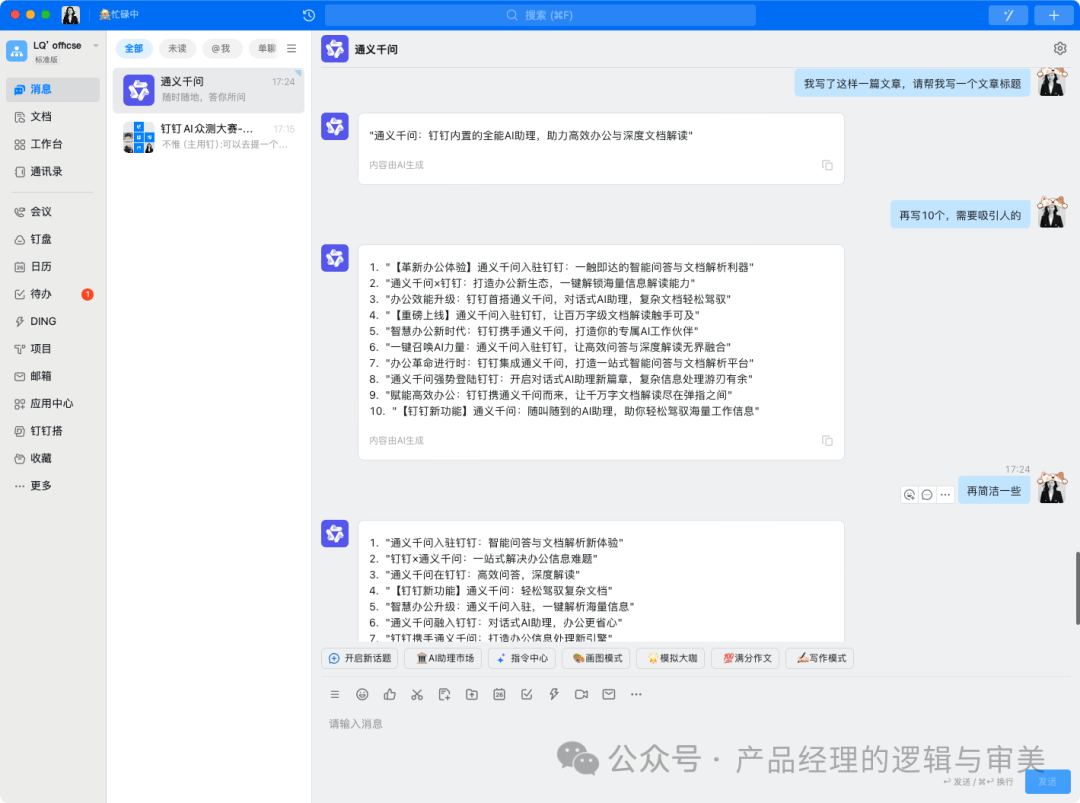Add emoji reaction to 再简洁一些 message
1080x803 pixels.
(910, 494)
